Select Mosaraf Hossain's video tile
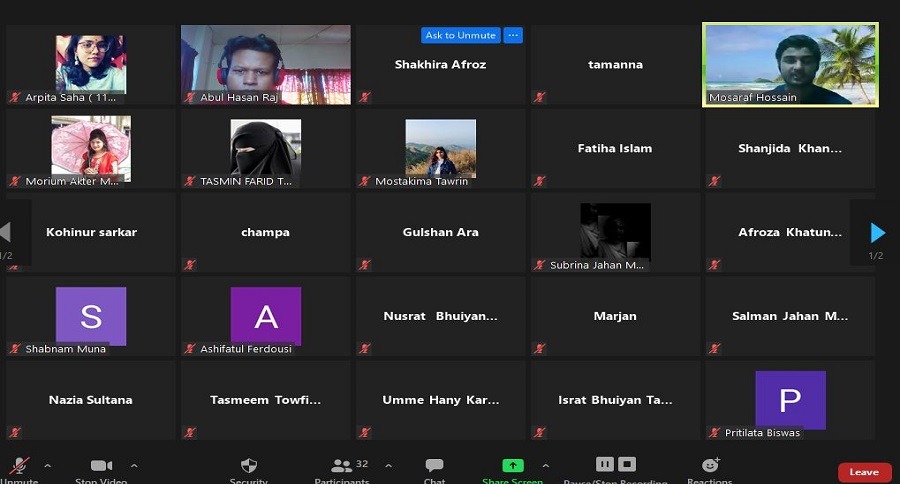 pyautogui.click(x=791, y=64)
